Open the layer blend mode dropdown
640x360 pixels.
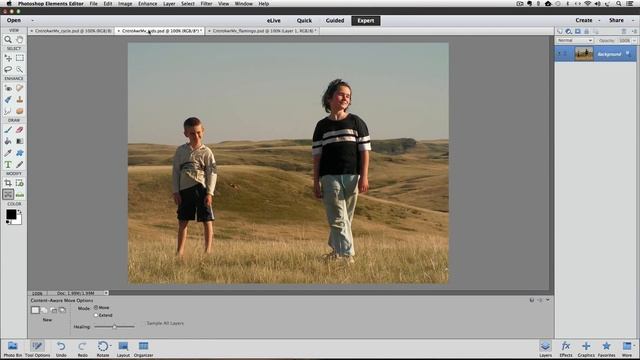[575, 40]
